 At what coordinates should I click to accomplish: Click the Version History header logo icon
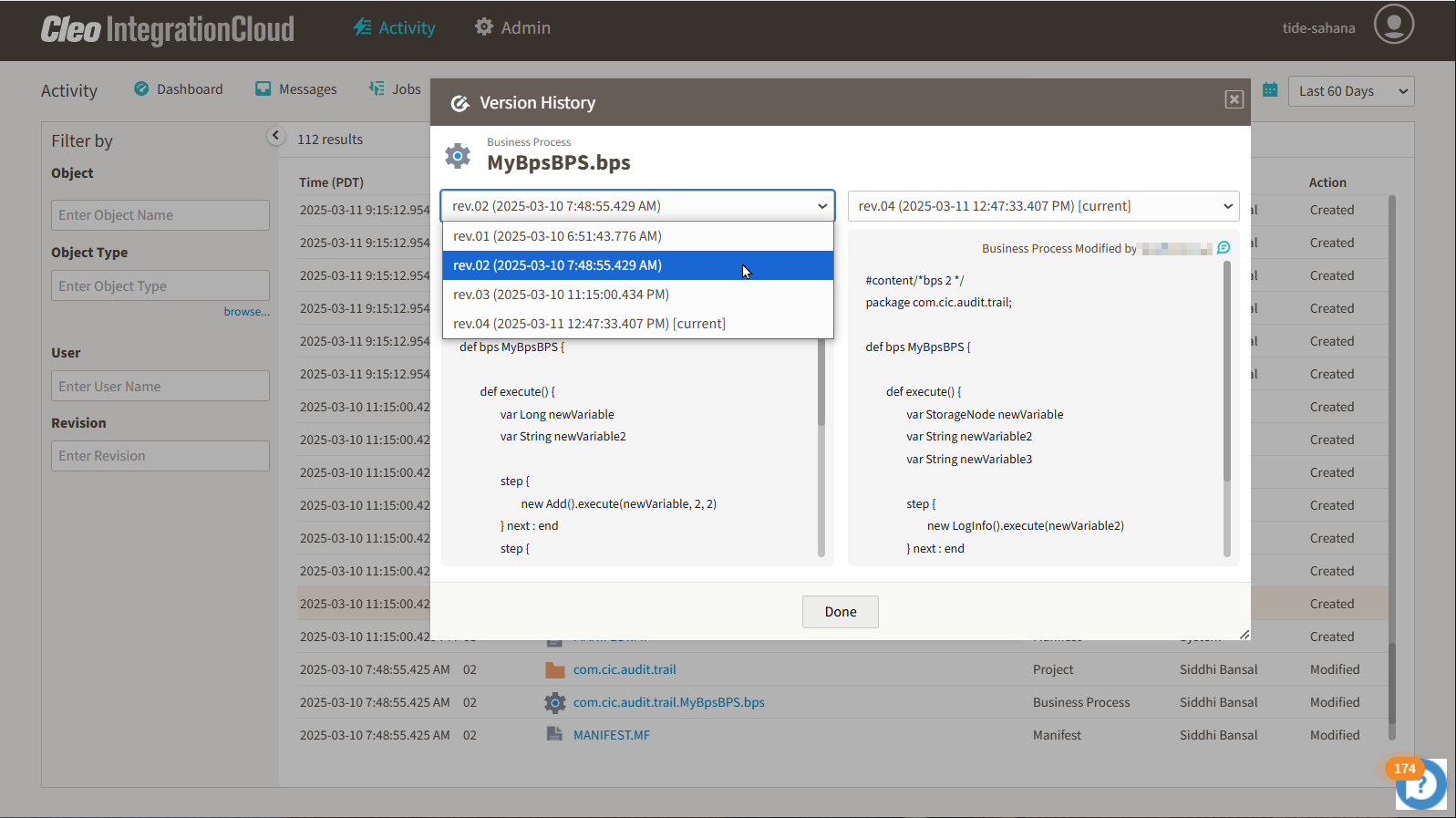(x=460, y=103)
